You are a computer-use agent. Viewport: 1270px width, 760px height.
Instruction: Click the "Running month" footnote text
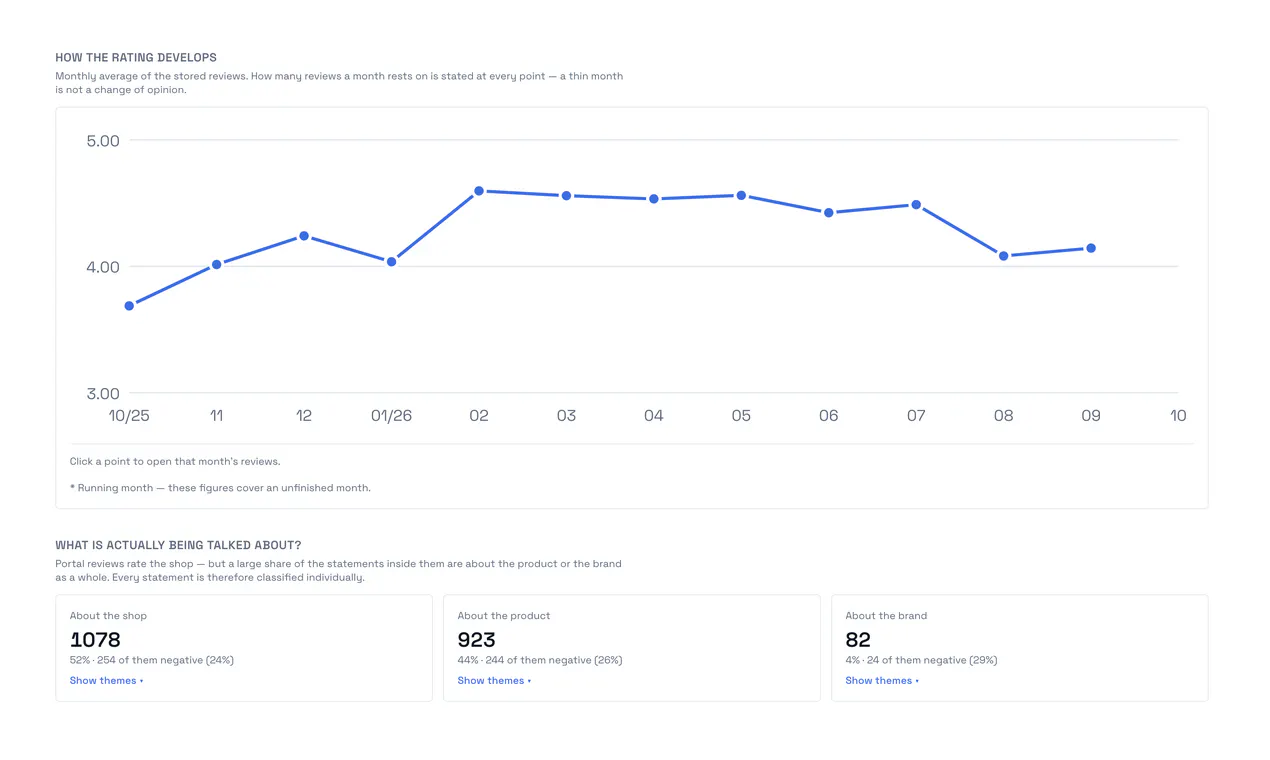(220, 488)
